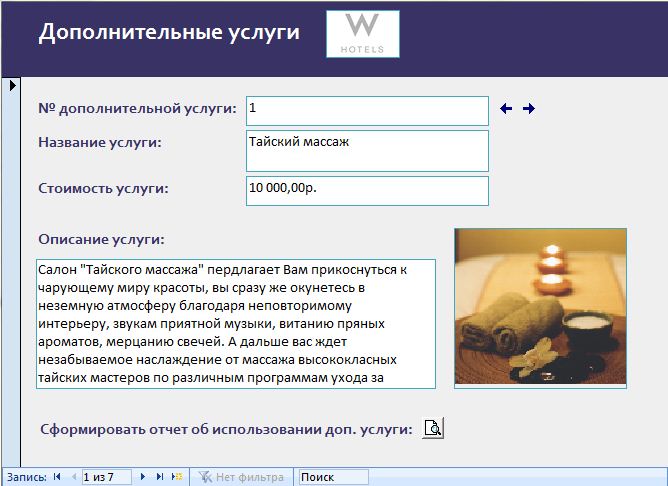
Task: Click the cost field '10 000,00р.'
Action: pos(367,191)
